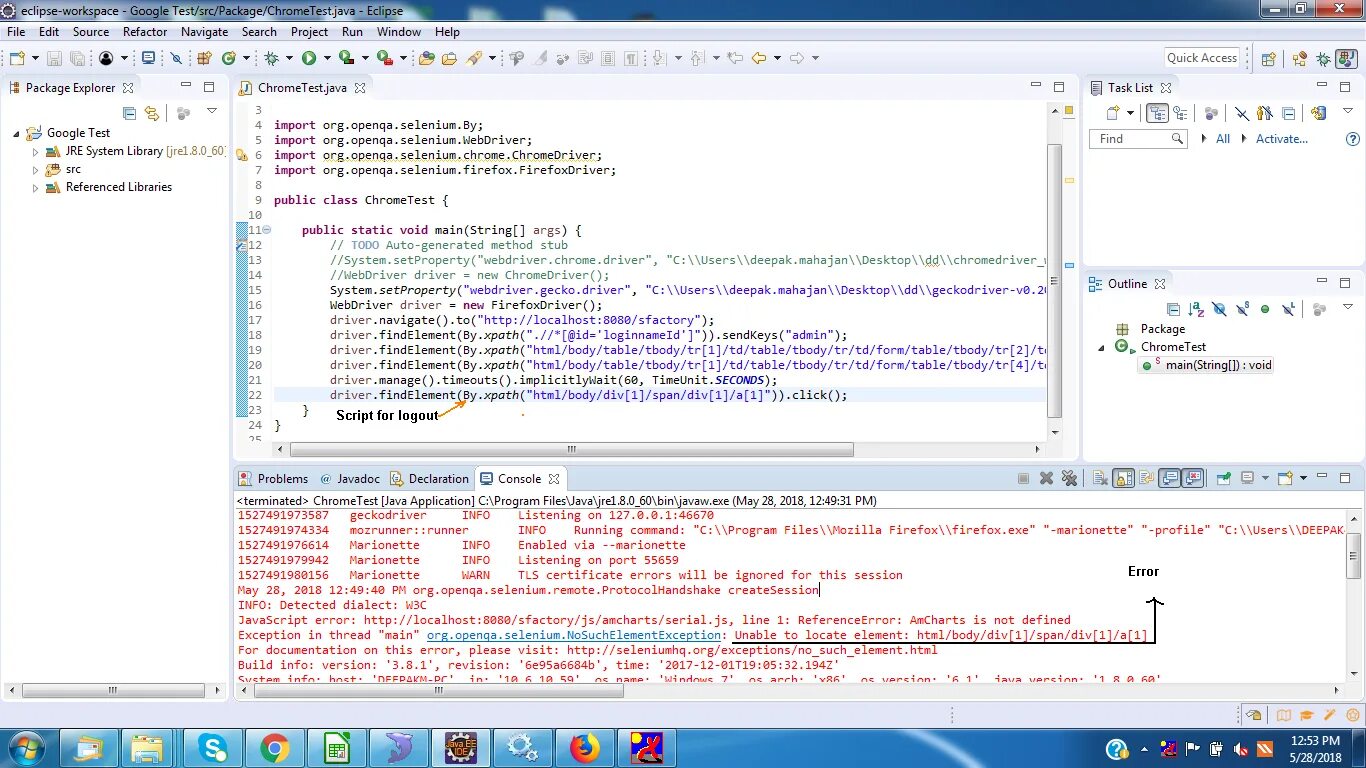Open Skype from the Windows taskbar
The image size is (1366, 768).
(213, 748)
